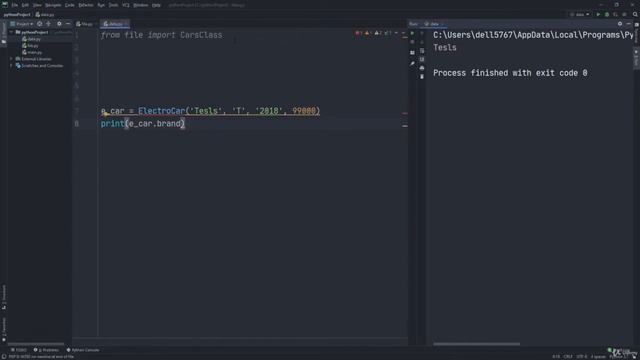Viewport: 640px width, 360px height.
Task: Click the lightbulb intention icon on line 7
Action: (105, 114)
